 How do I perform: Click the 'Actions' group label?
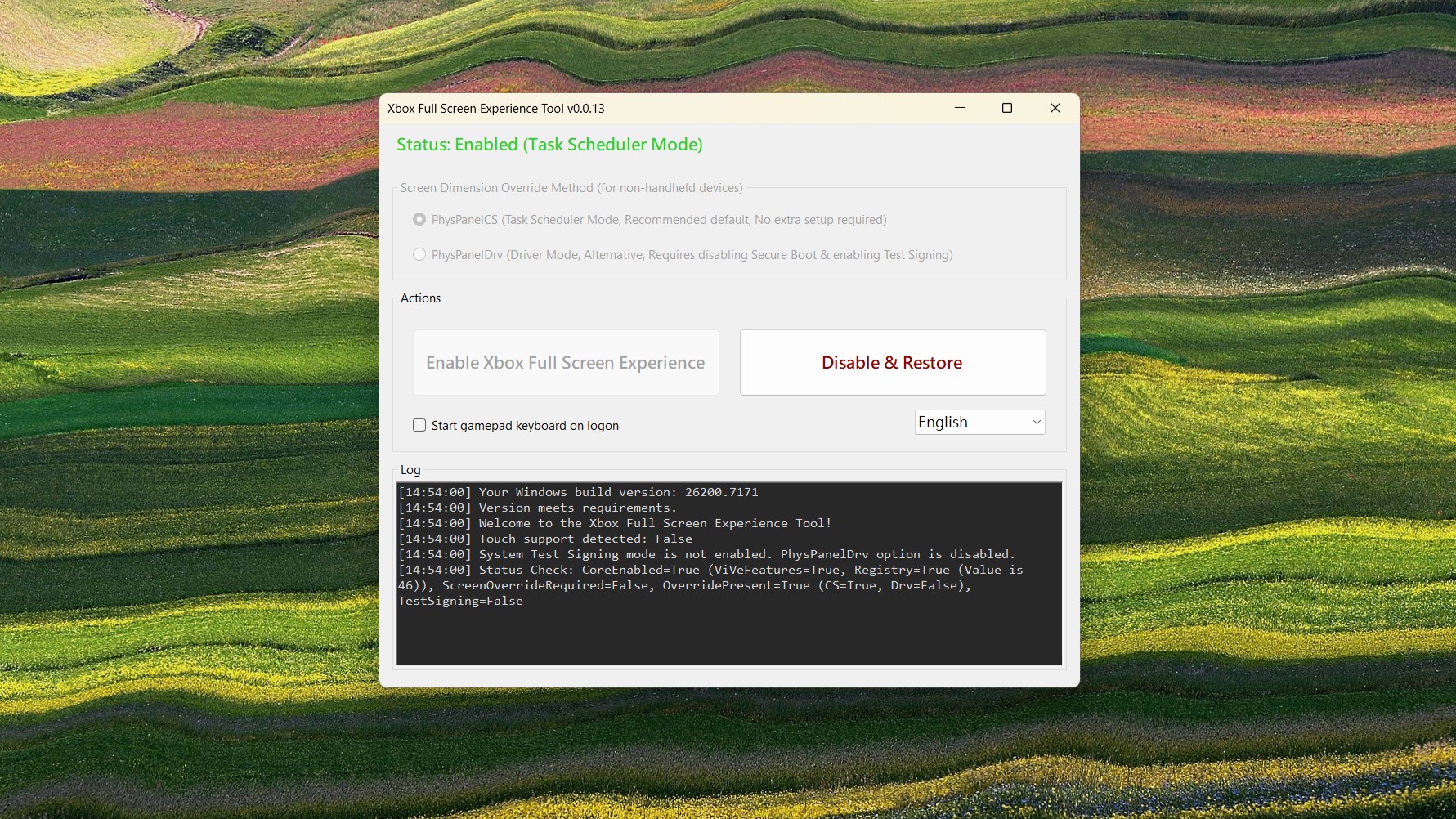pos(420,298)
